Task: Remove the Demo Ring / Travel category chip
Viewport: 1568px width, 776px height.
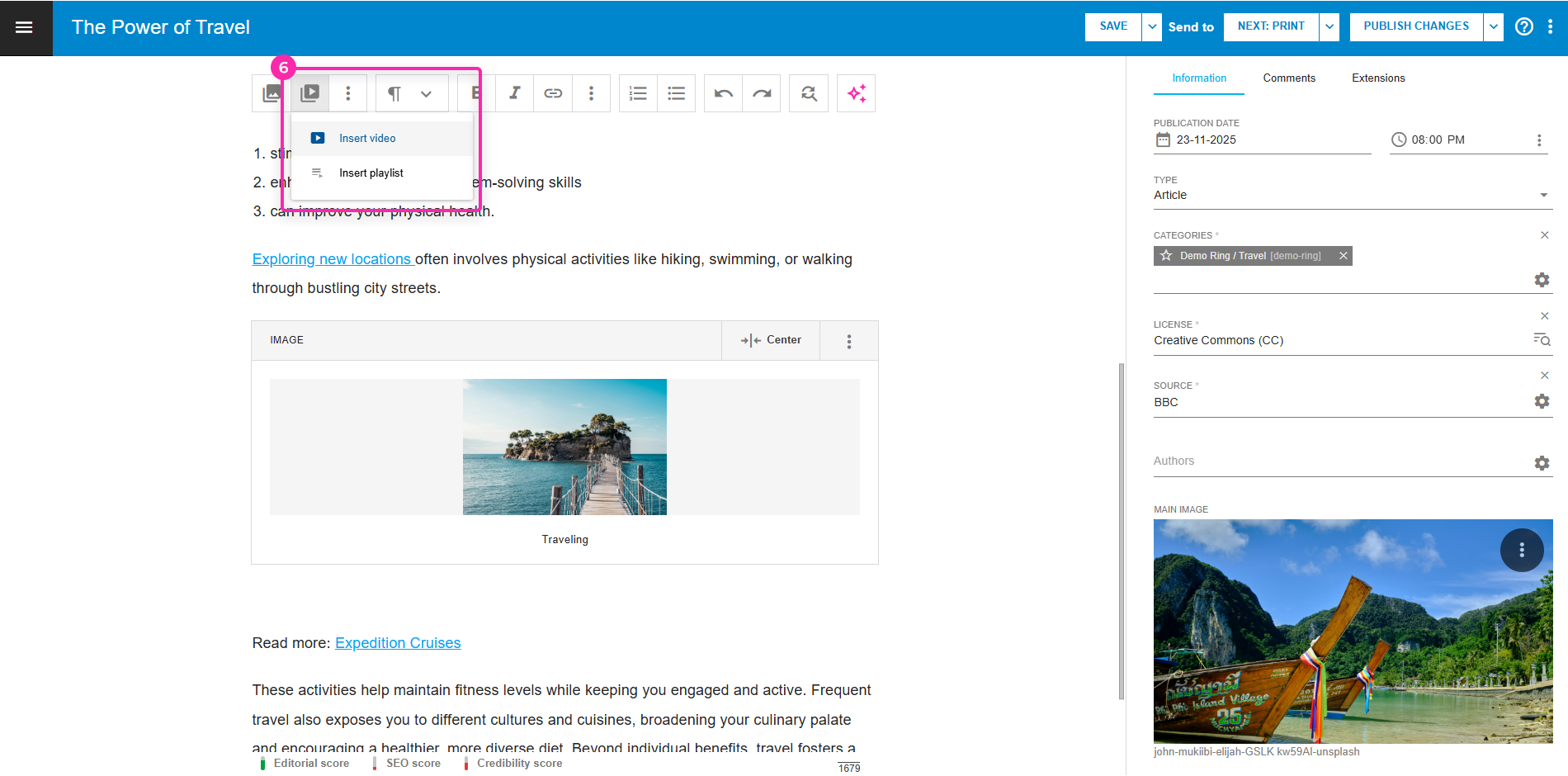Action: point(1344,256)
